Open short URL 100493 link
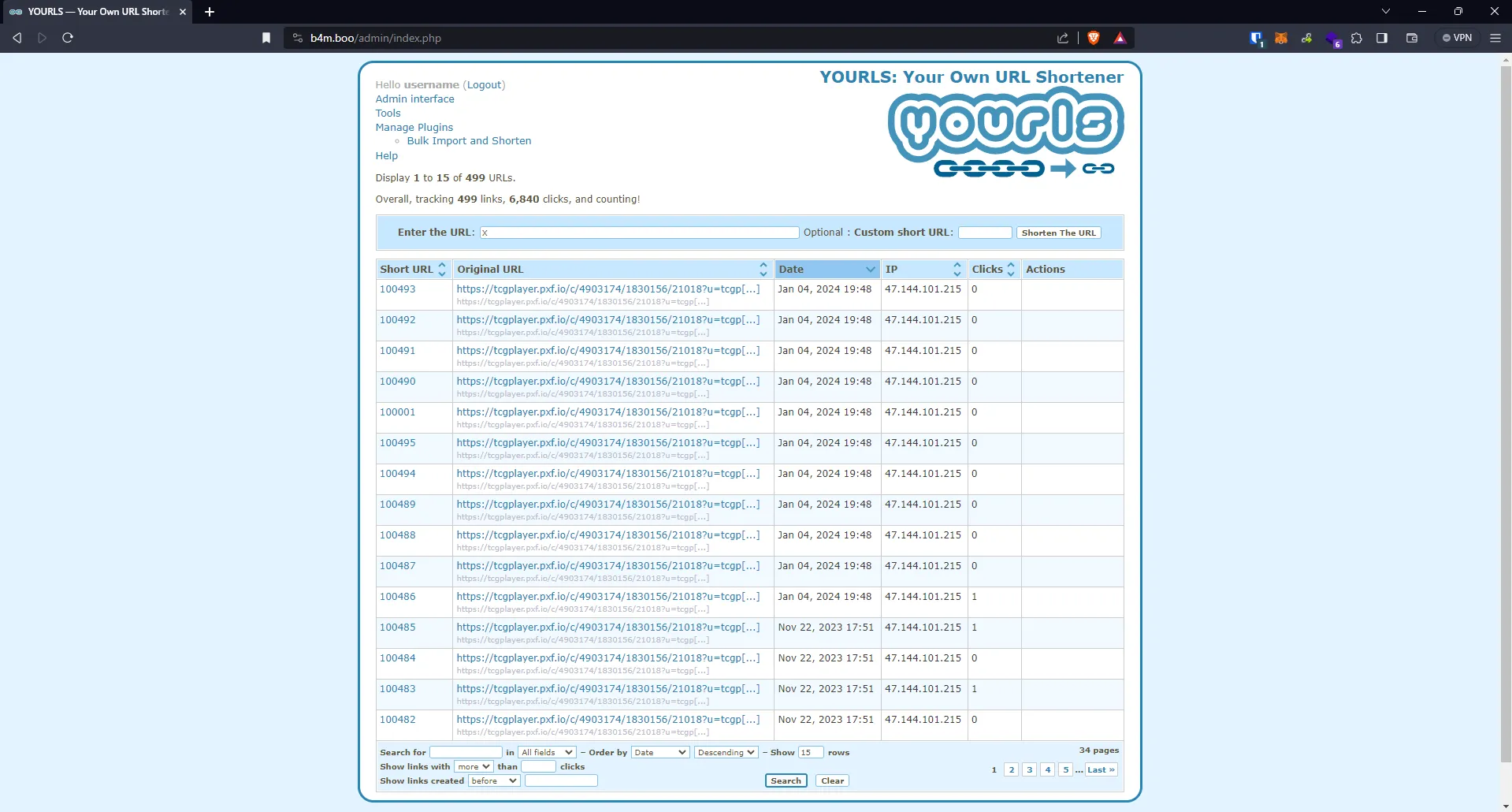 [397, 289]
